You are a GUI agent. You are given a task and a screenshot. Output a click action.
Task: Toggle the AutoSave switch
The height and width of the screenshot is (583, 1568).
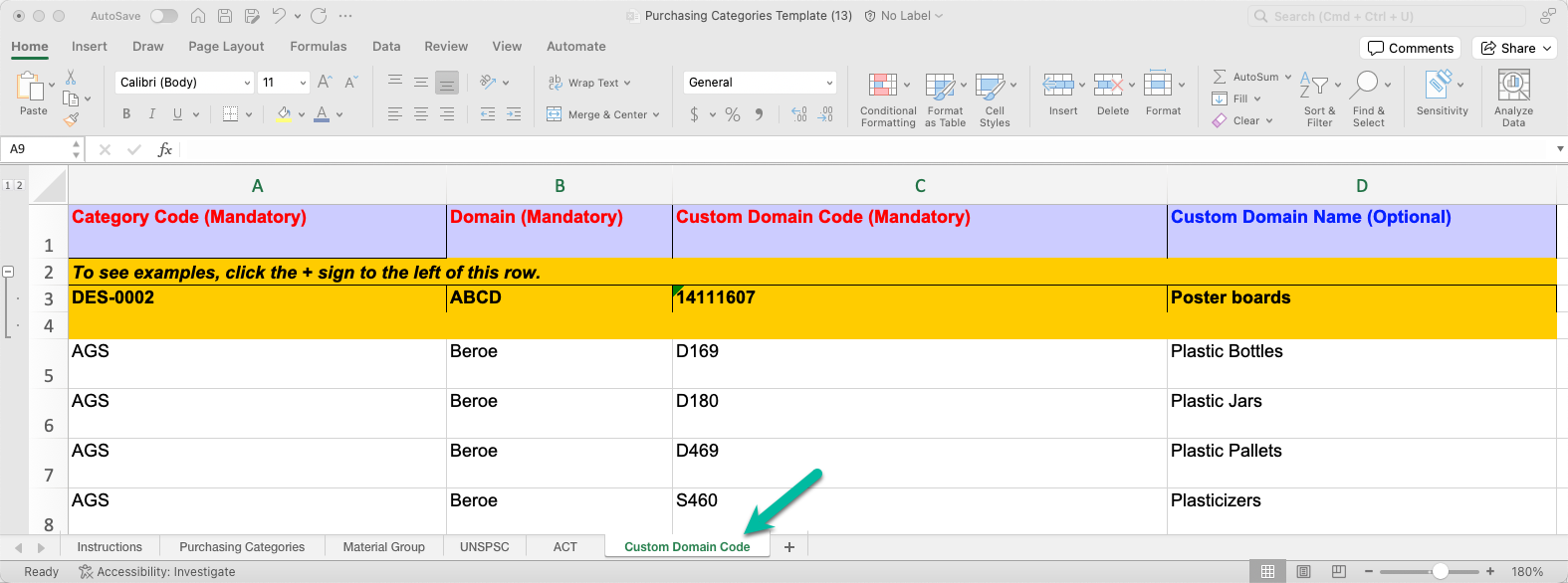(163, 16)
